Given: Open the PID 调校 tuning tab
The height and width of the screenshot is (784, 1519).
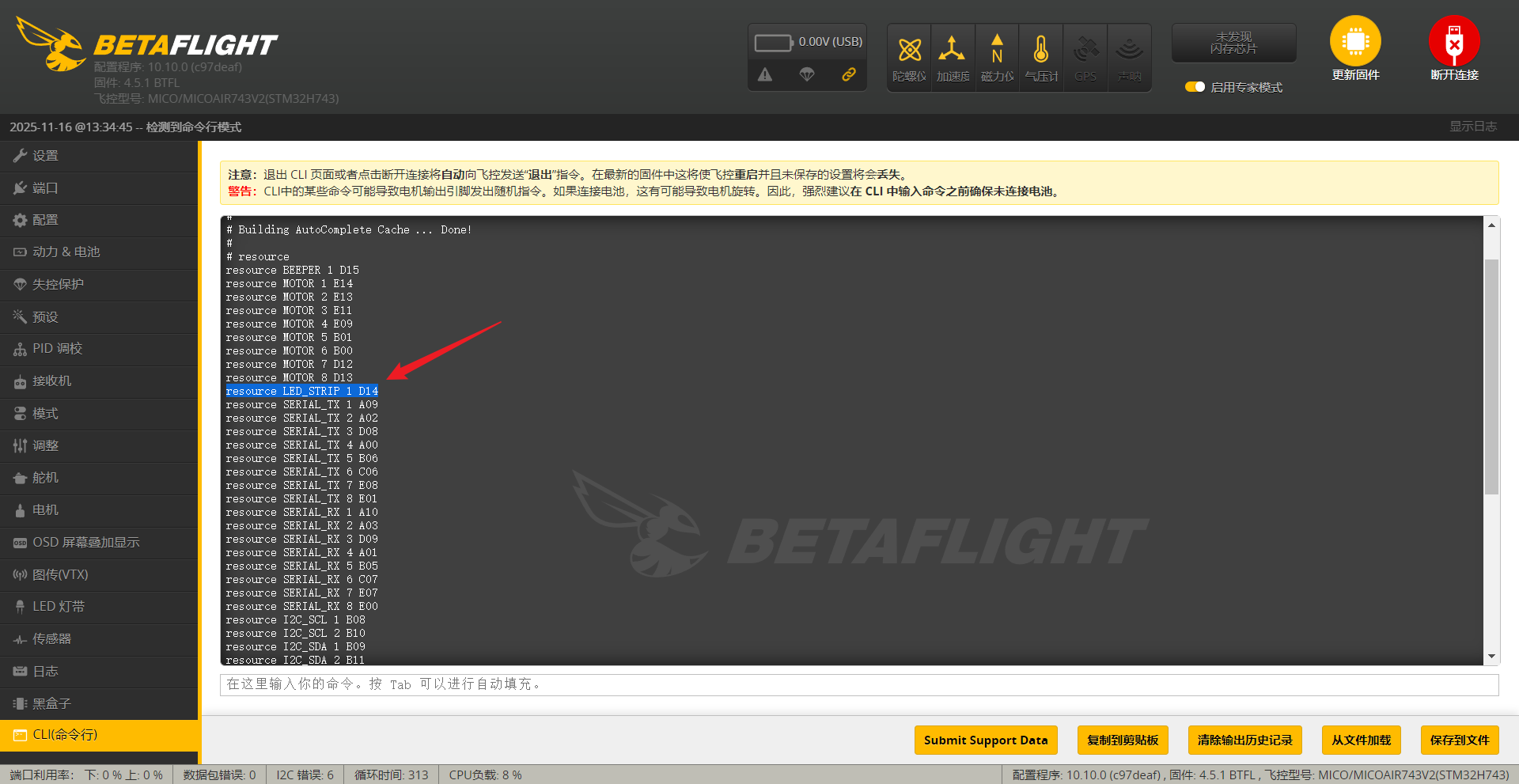Looking at the screenshot, I should pos(57,349).
